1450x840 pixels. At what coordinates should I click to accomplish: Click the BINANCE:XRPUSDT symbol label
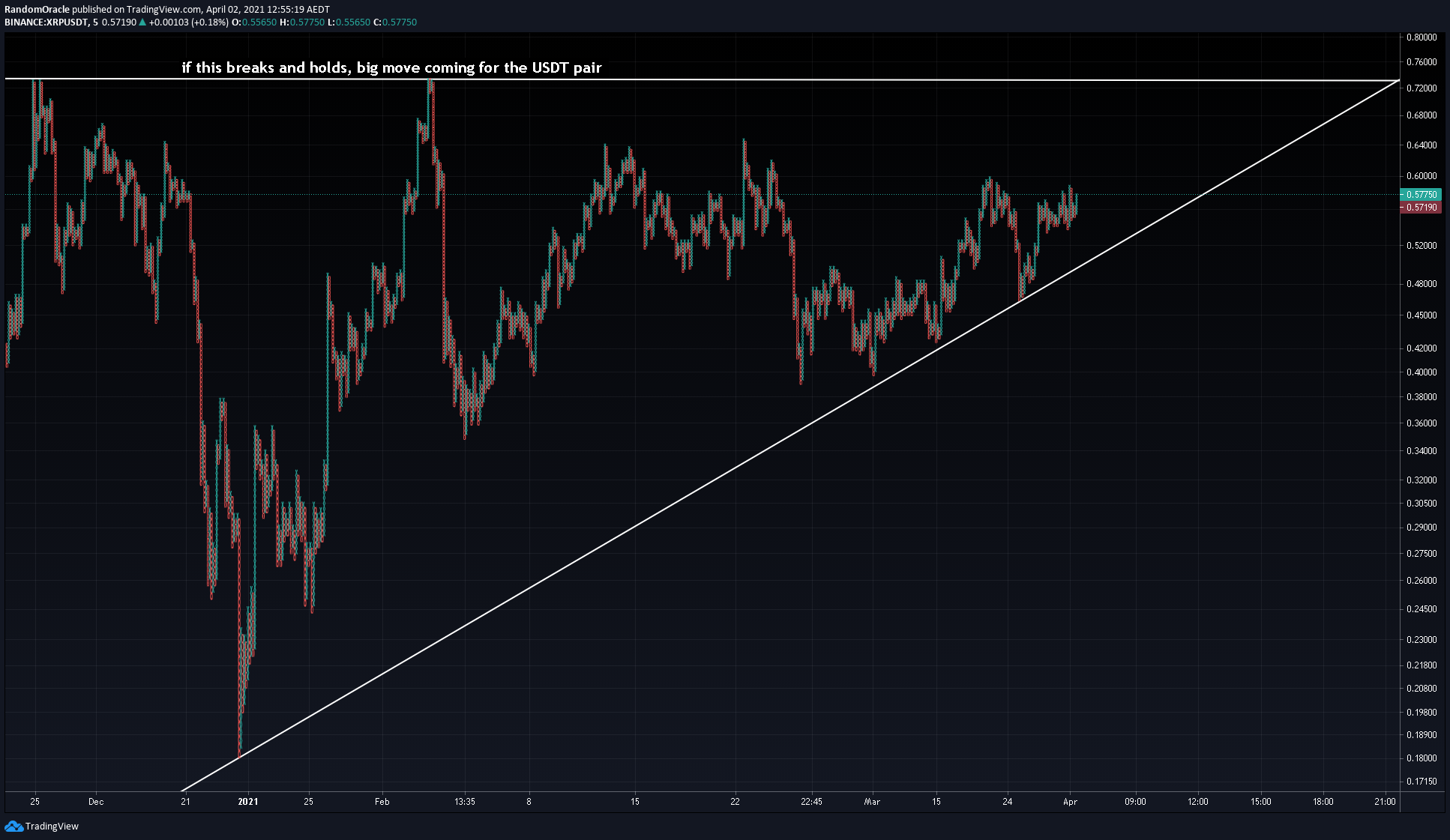tap(46, 22)
